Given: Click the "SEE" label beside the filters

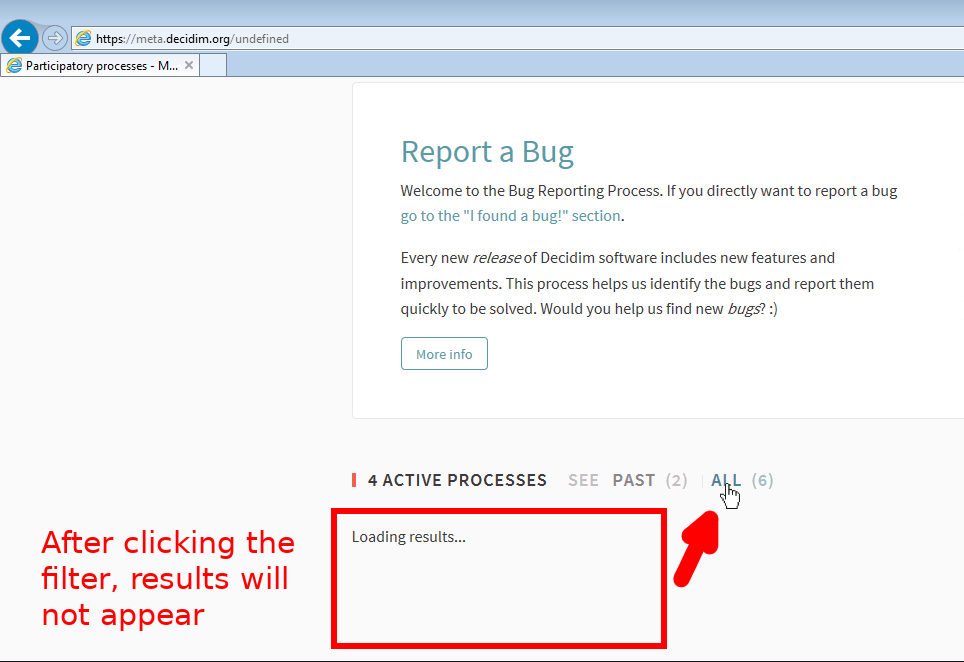Looking at the screenshot, I should pos(583,480).
